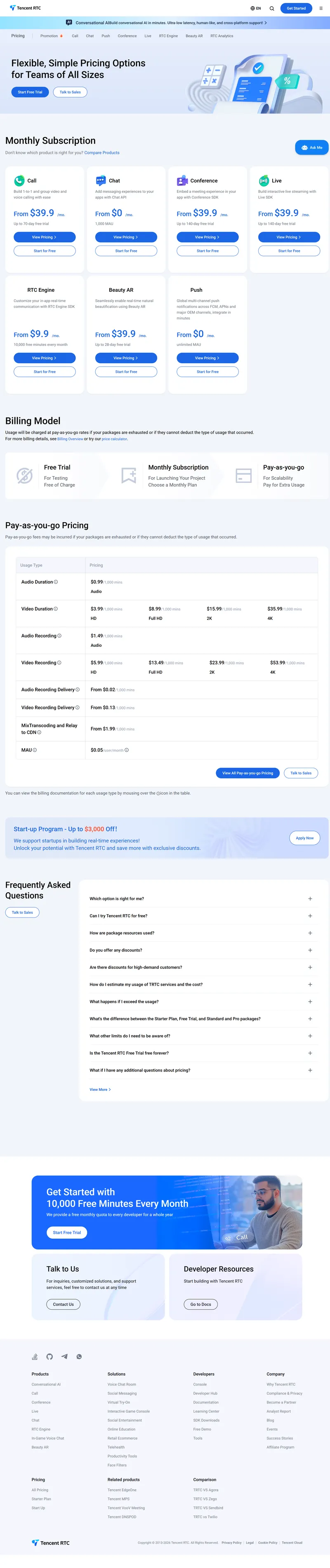This screenshot has width=330, height=1568.
Task: Click the Free Trial billing model icon
Action: [x=24, y=475]
